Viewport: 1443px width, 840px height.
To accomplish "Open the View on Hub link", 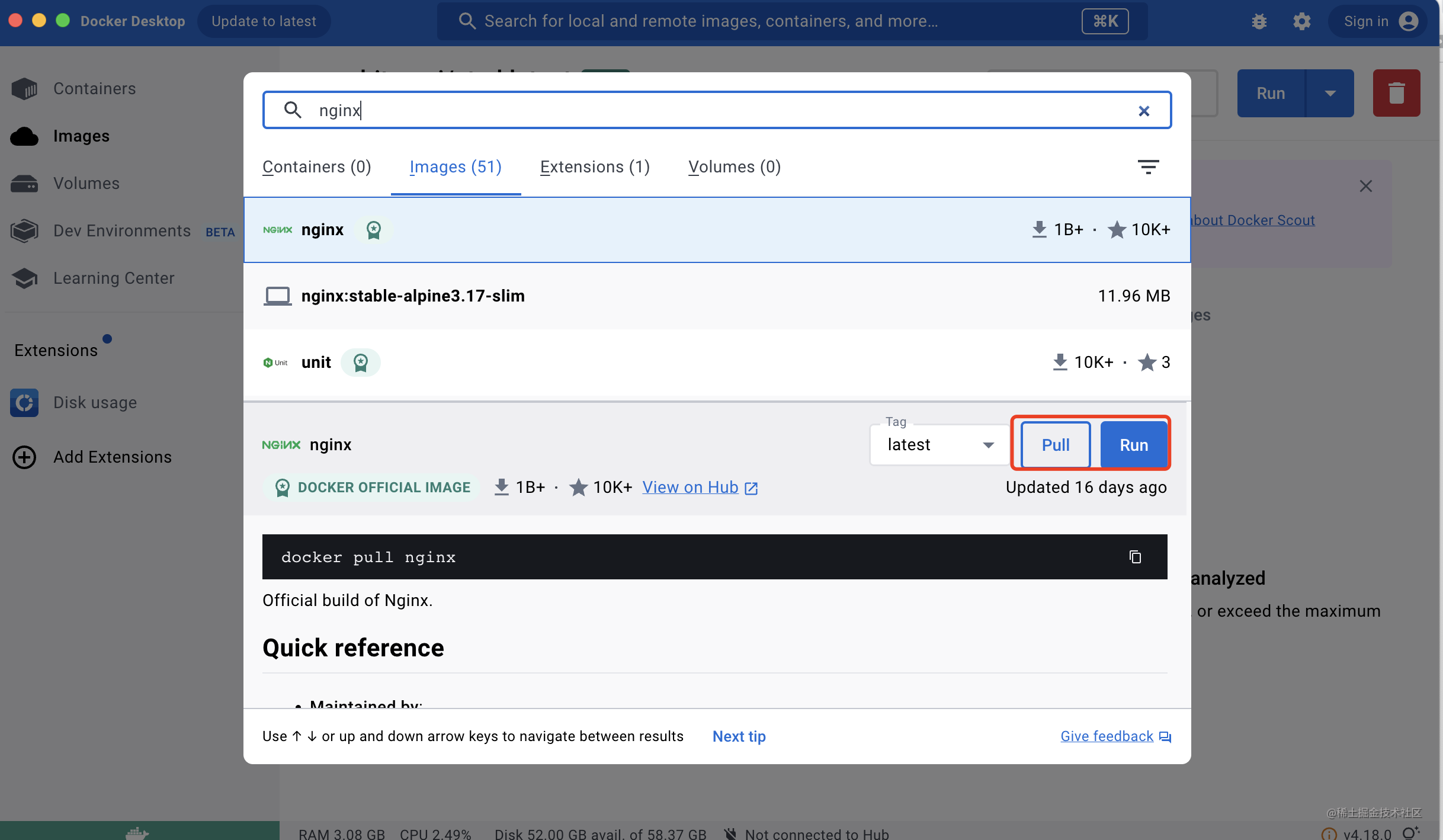I will pos(700,488).
